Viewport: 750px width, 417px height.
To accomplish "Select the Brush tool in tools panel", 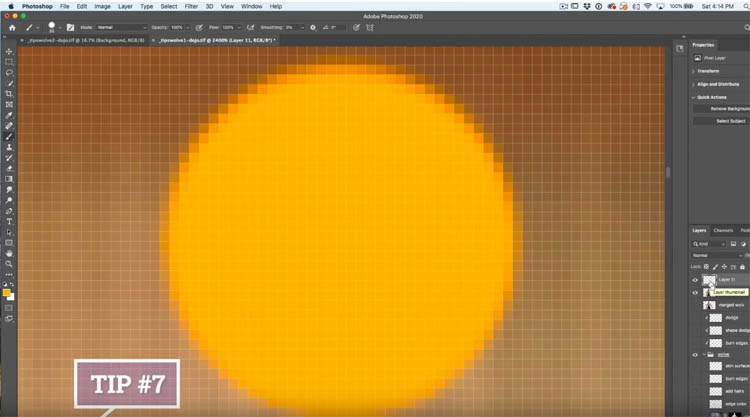I will click(9, 137).
